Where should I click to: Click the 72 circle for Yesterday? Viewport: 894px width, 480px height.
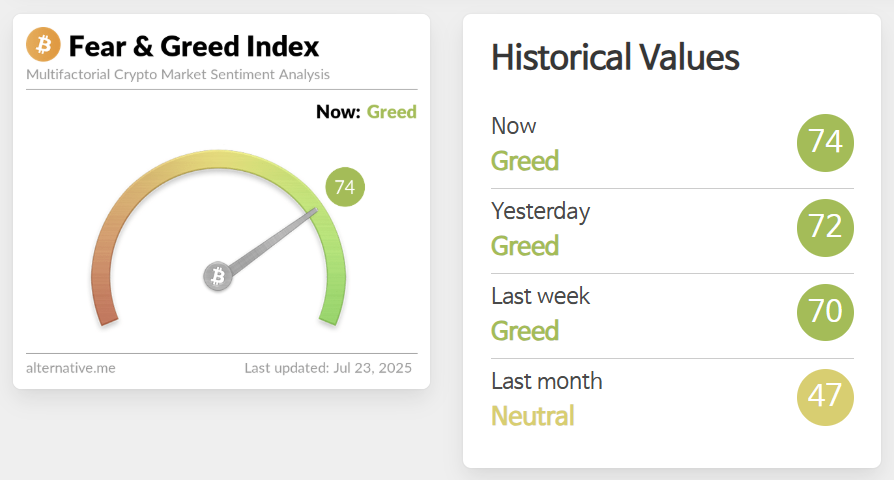825,228
